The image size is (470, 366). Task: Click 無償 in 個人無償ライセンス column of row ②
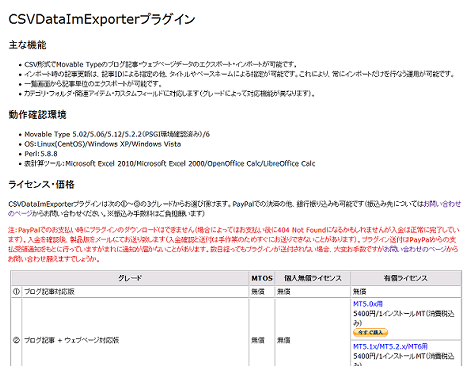[284, 340]
